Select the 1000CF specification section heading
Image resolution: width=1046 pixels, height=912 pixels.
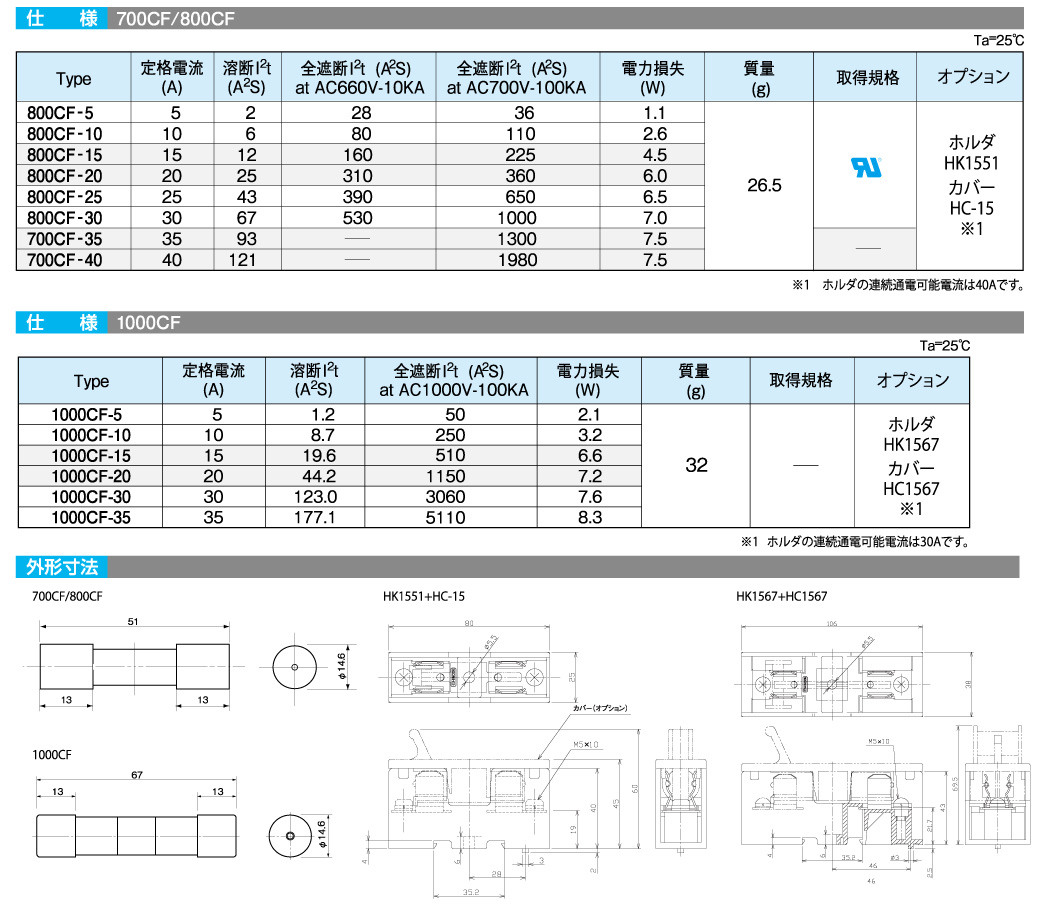coord(148,323)
